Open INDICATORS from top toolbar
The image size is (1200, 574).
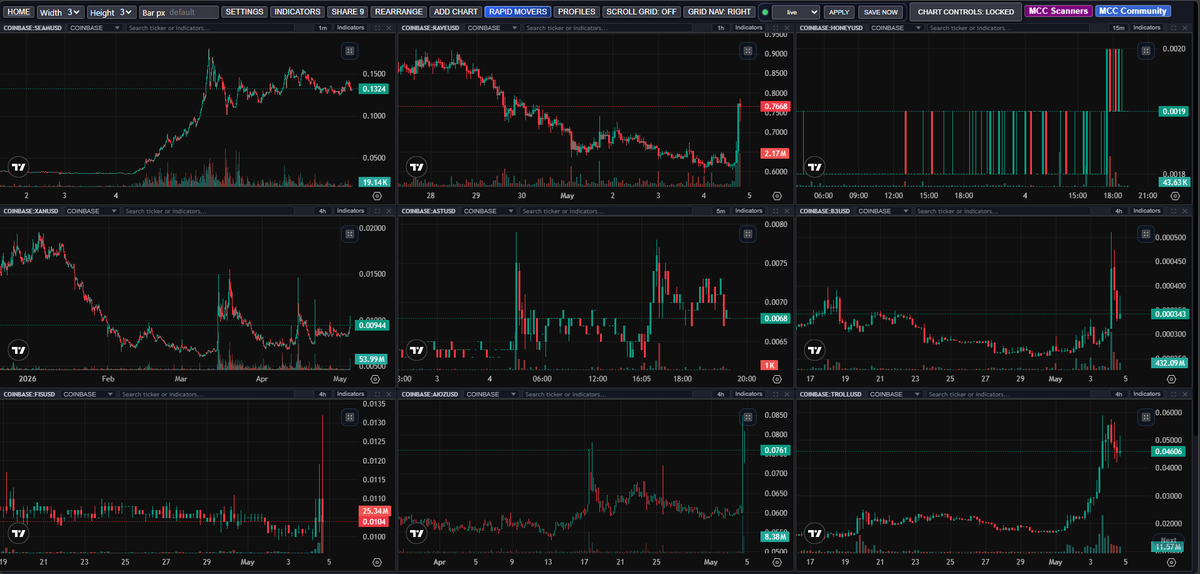pos(297,12)
